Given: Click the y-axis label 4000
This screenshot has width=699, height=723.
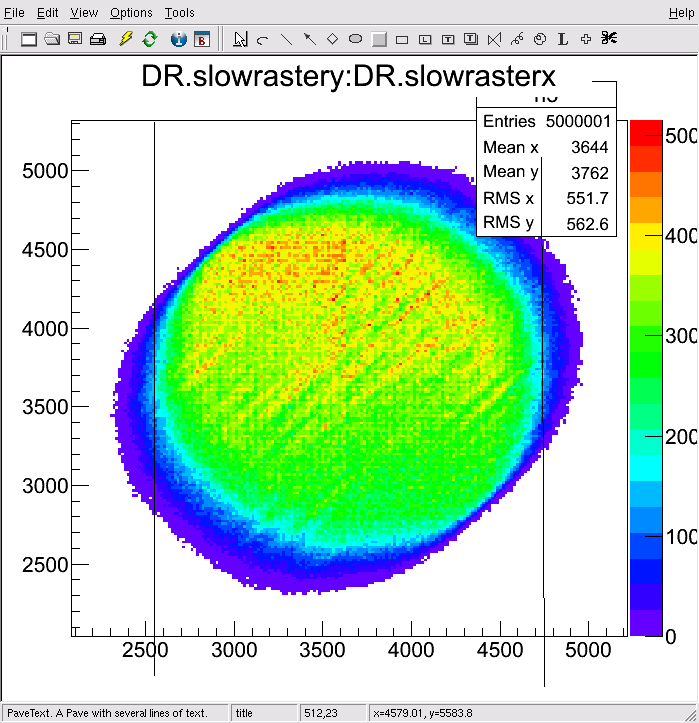Looking at the screenshot, I should coord(45,329).
